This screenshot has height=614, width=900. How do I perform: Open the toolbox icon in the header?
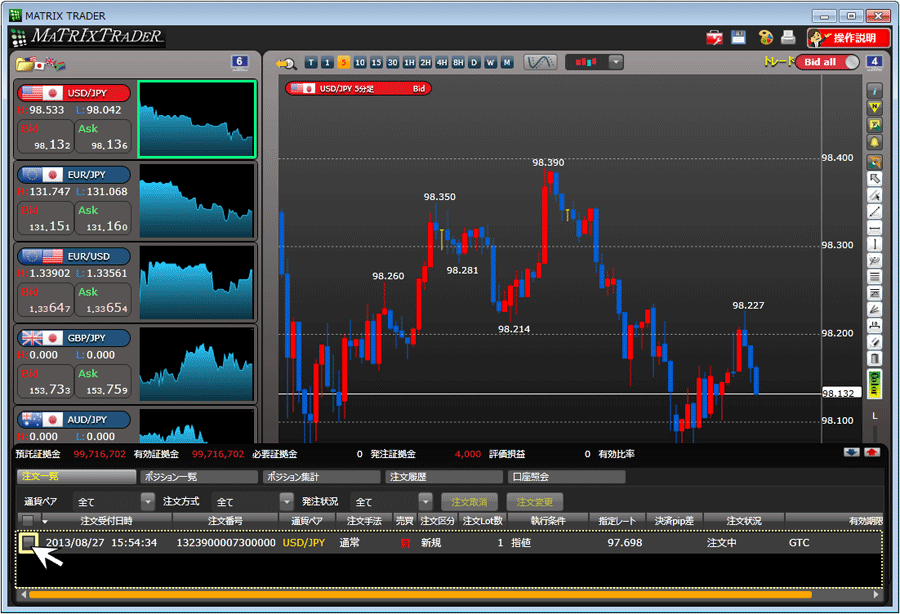pos(714,38)
